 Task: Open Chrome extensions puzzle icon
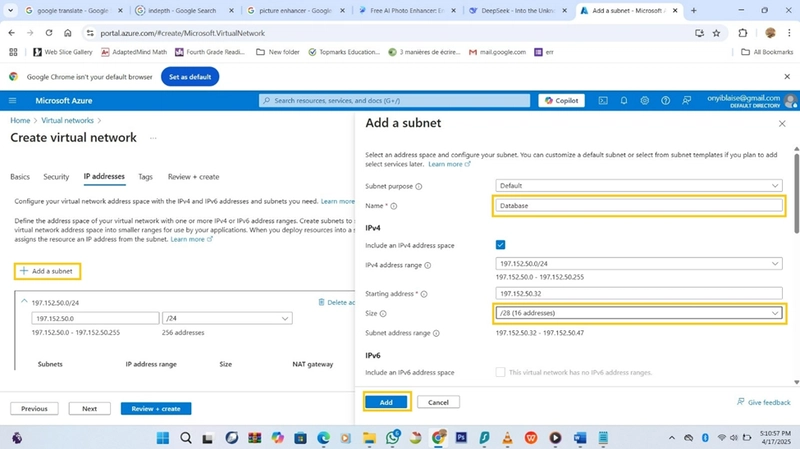743,33
